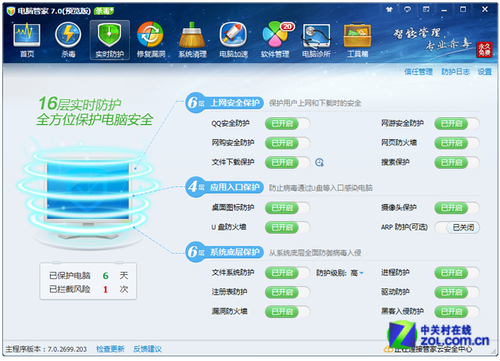The image size is (500, 361).
Task: Toggle 网页防火墙 switch
Action: (457, 143)
